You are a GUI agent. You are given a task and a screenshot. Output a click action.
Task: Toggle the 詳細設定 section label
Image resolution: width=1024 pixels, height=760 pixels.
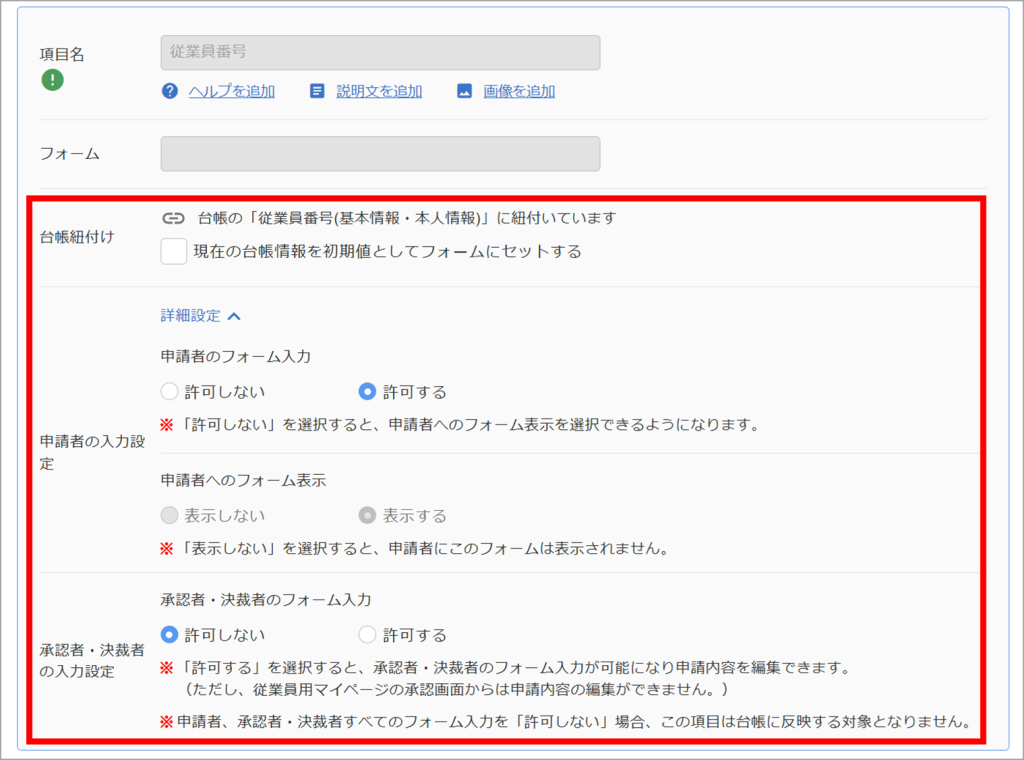tap(191, 316)
